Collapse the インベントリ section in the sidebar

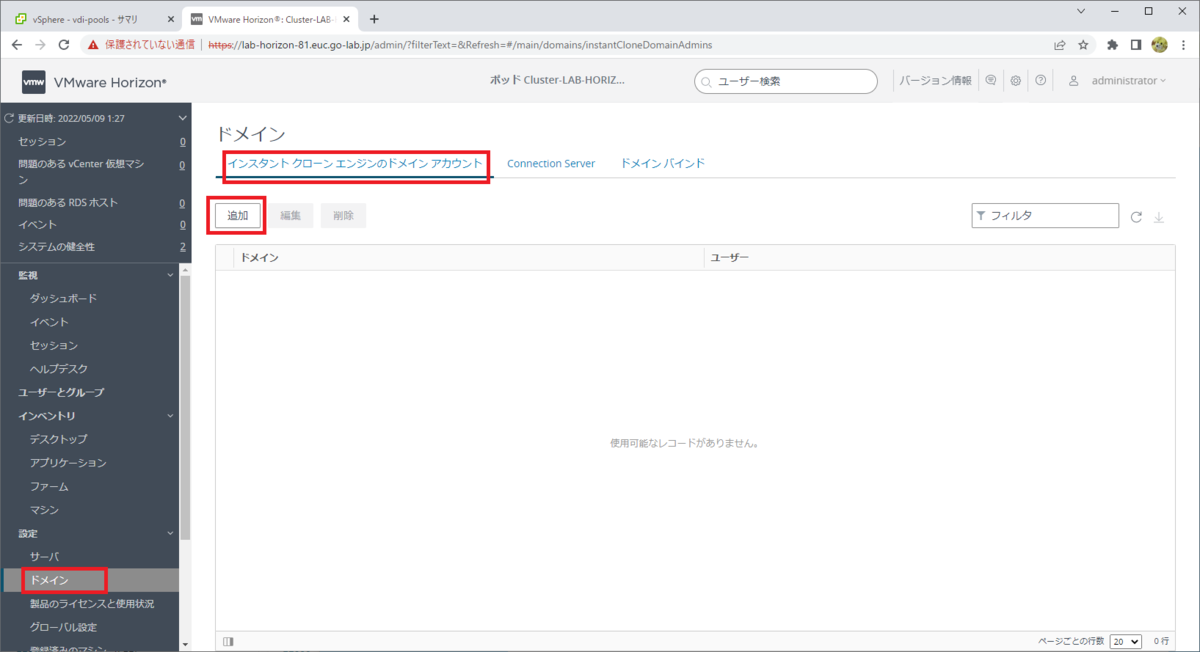170,416
